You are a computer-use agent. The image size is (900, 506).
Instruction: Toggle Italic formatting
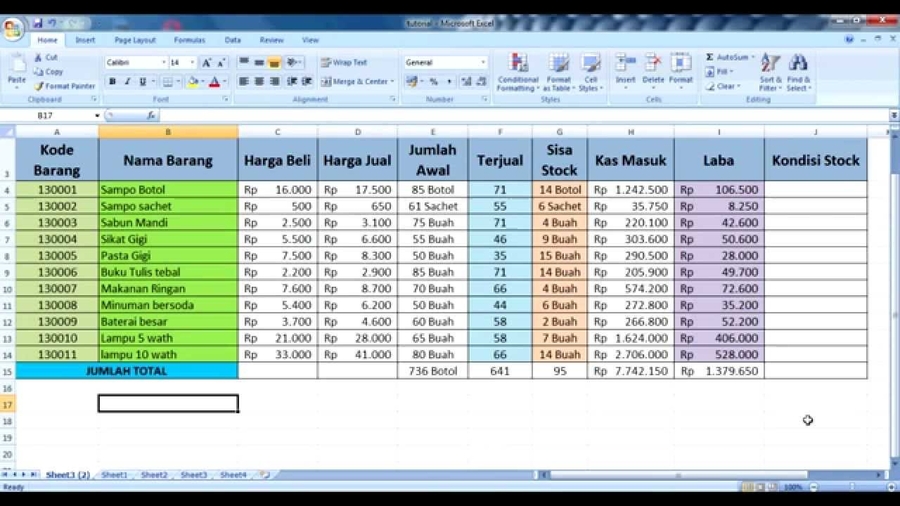point(127,82)
